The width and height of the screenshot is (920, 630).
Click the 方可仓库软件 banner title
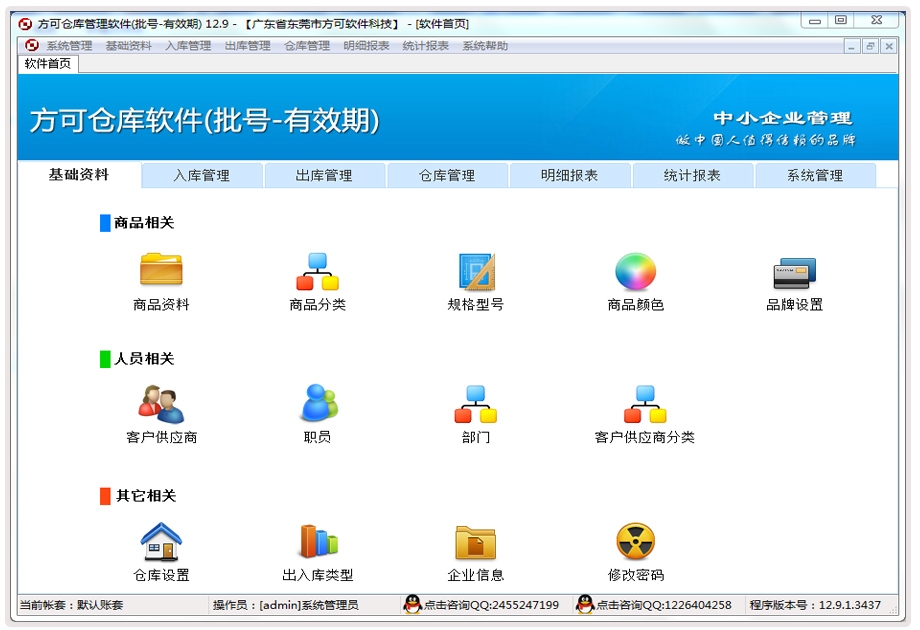point(205,121)
